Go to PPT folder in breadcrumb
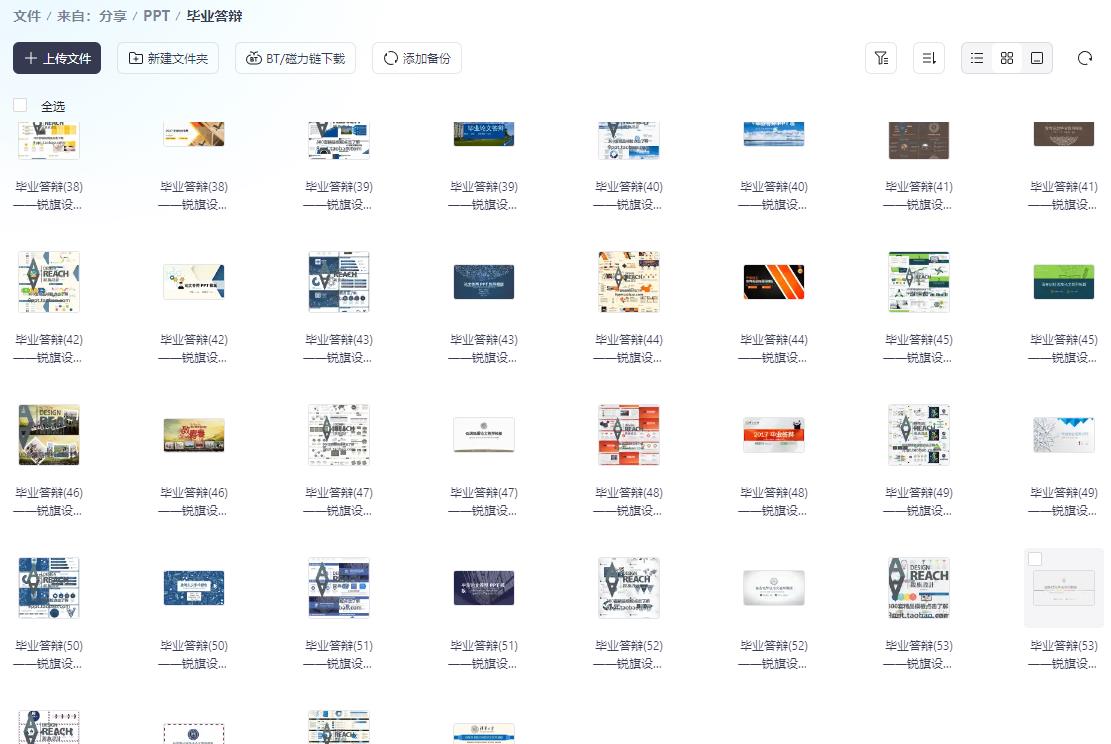The image size is (1111, 744). [x=157, y=16]
